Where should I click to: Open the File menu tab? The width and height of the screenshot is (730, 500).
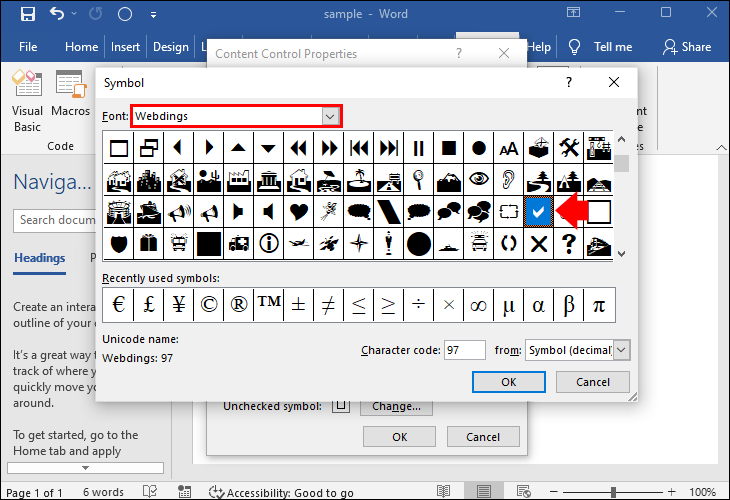(x=27, y=46)
